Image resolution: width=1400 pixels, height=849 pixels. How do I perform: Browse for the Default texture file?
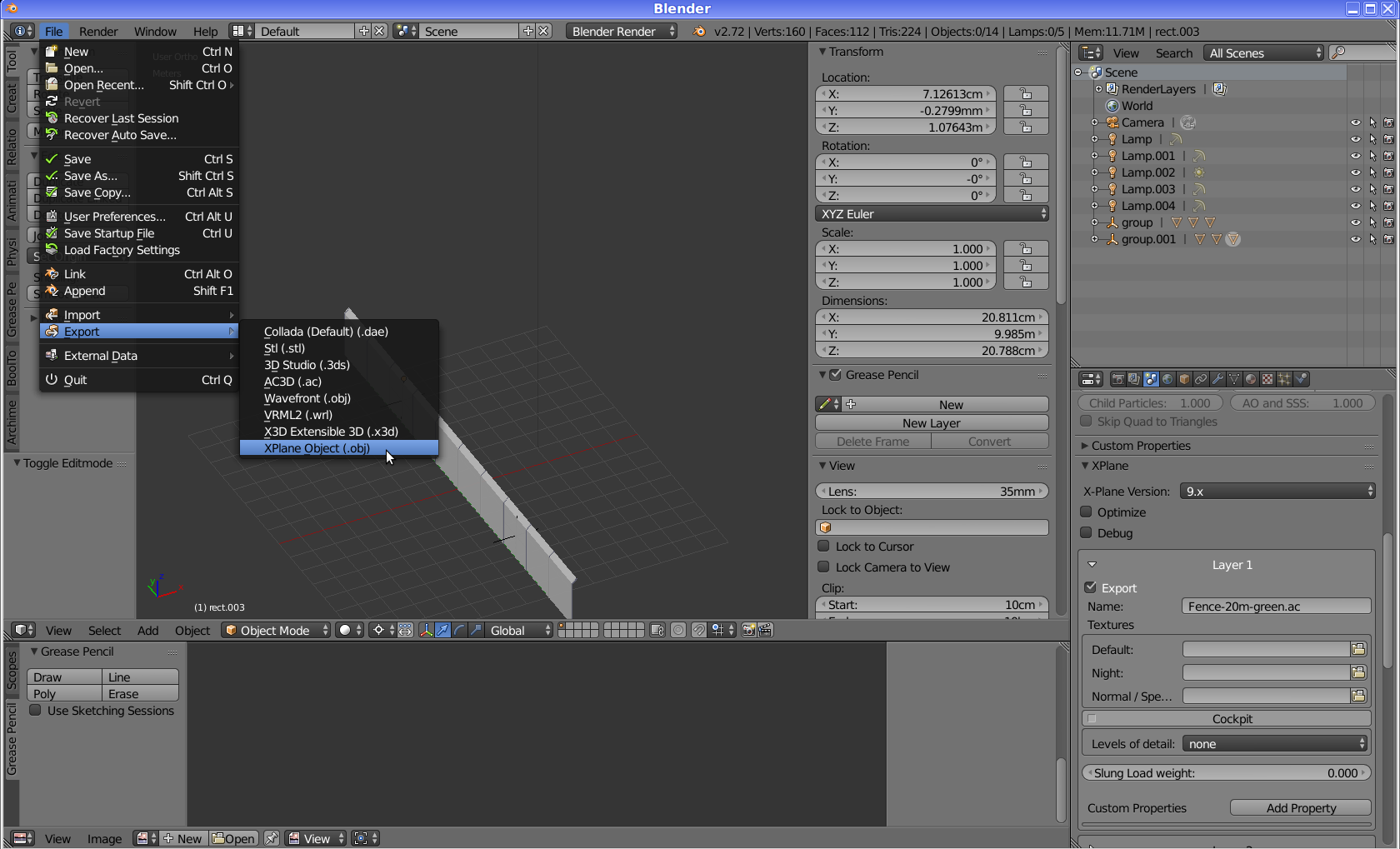coord(1358,650)
